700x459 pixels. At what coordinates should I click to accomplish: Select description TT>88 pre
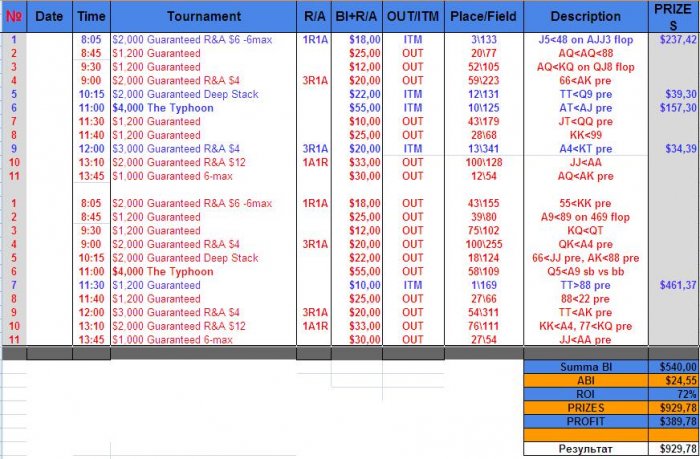click(586, 285)
